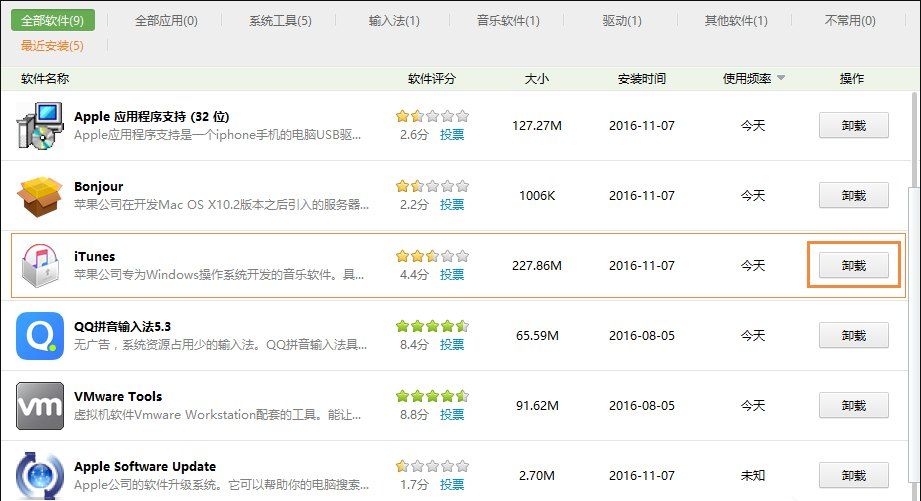Show the 最近安装(5) list
The width and height of the screenshot is (921, 501).
click(52, 45)
